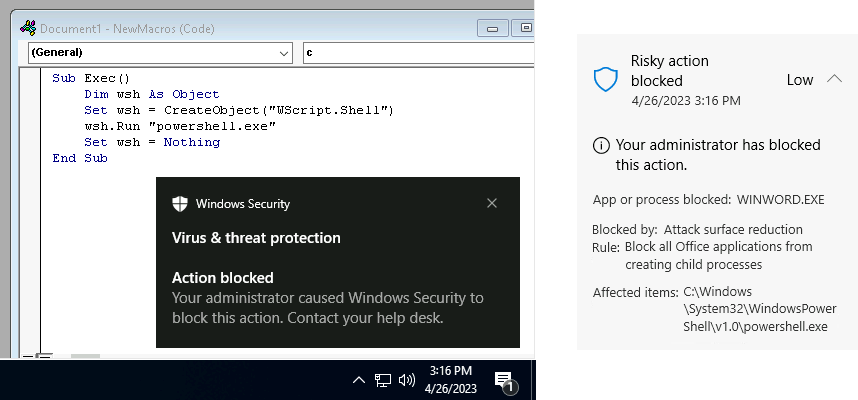Expand the (General) object dropdown
858x400 pixels.
281,52
